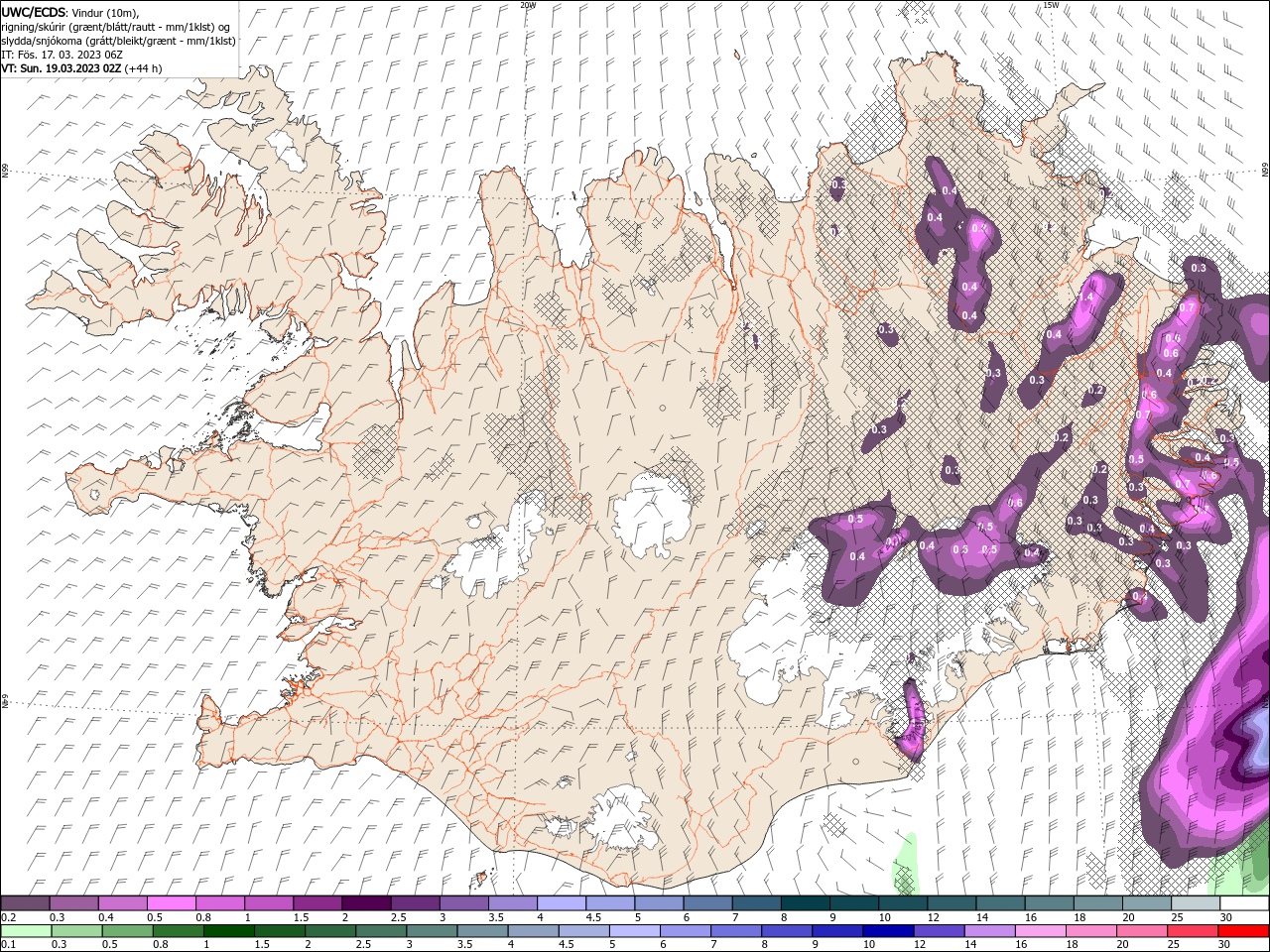This screenshot has height=952, width=1270.
Task: Pick the light gray 25 snow legend swatch
Action: (x=1197, y=903)
